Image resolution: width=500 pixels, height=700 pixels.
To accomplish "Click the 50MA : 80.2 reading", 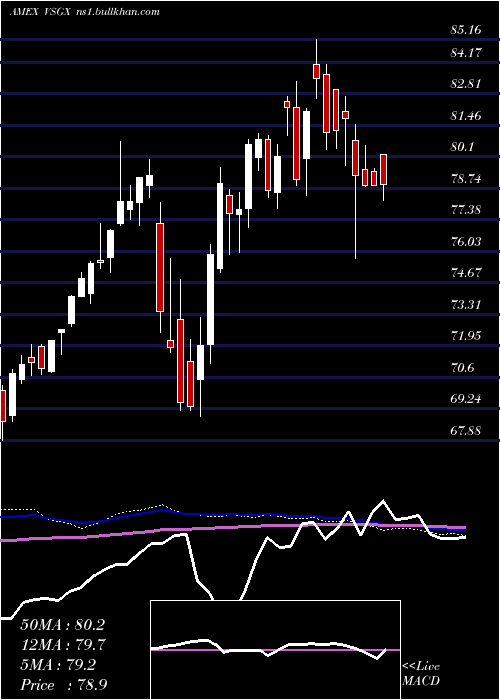I will click(63, 625).
